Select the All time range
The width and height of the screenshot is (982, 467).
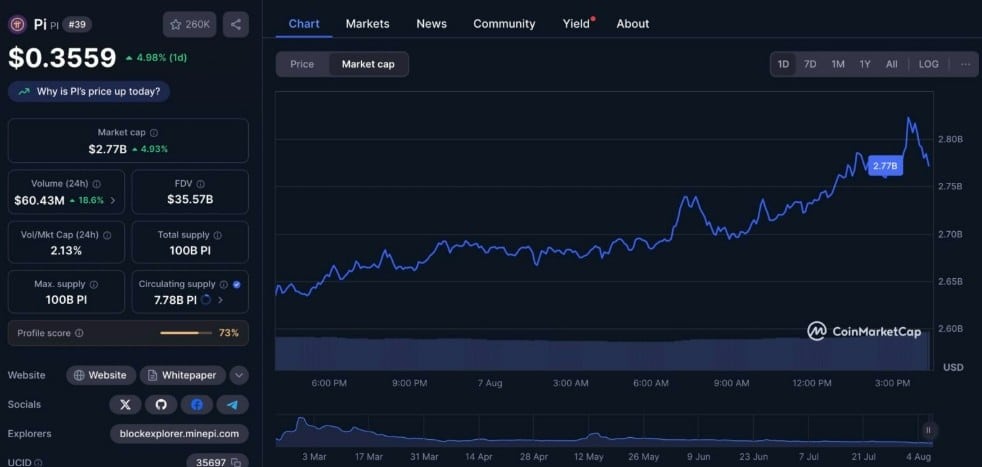pos(892,64)
